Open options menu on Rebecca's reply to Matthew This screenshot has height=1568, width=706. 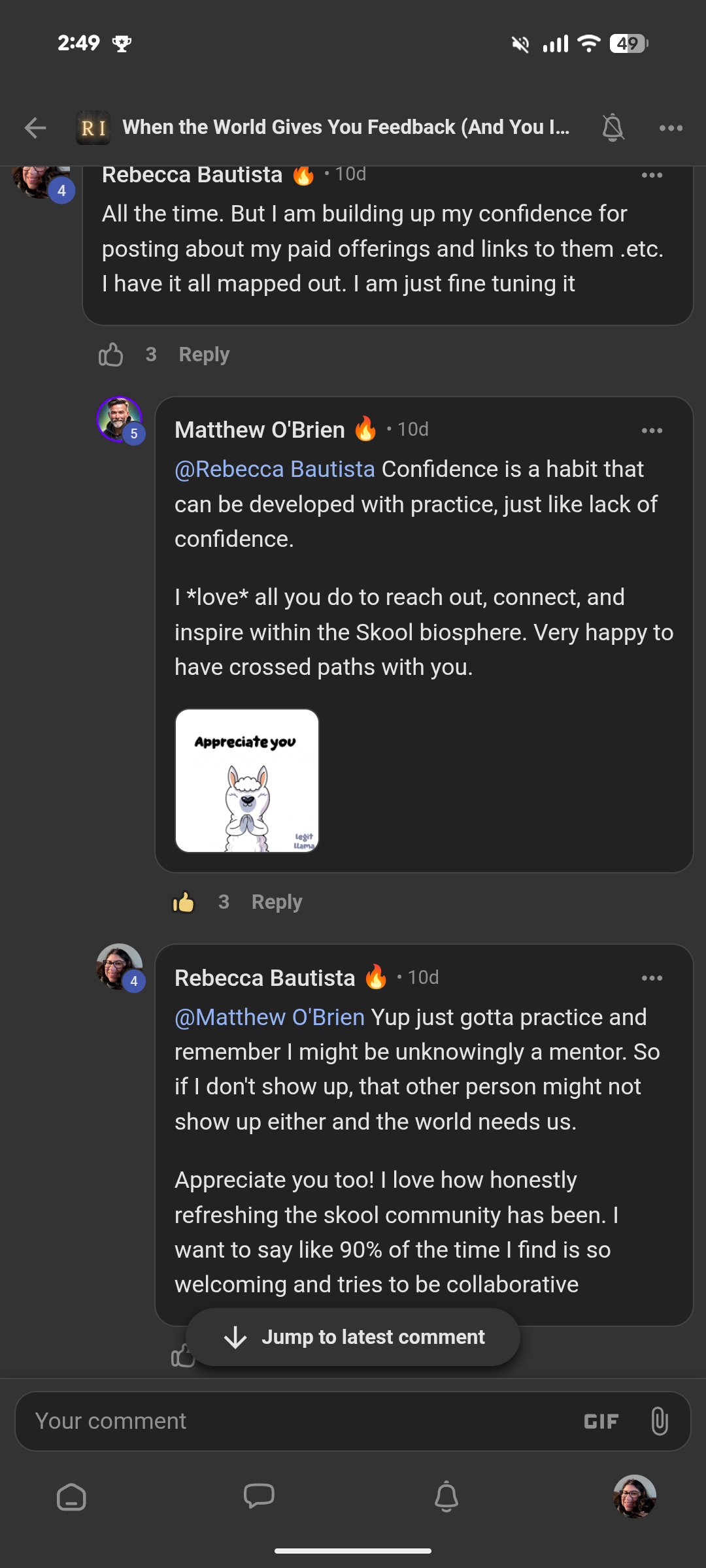[652, 978]
